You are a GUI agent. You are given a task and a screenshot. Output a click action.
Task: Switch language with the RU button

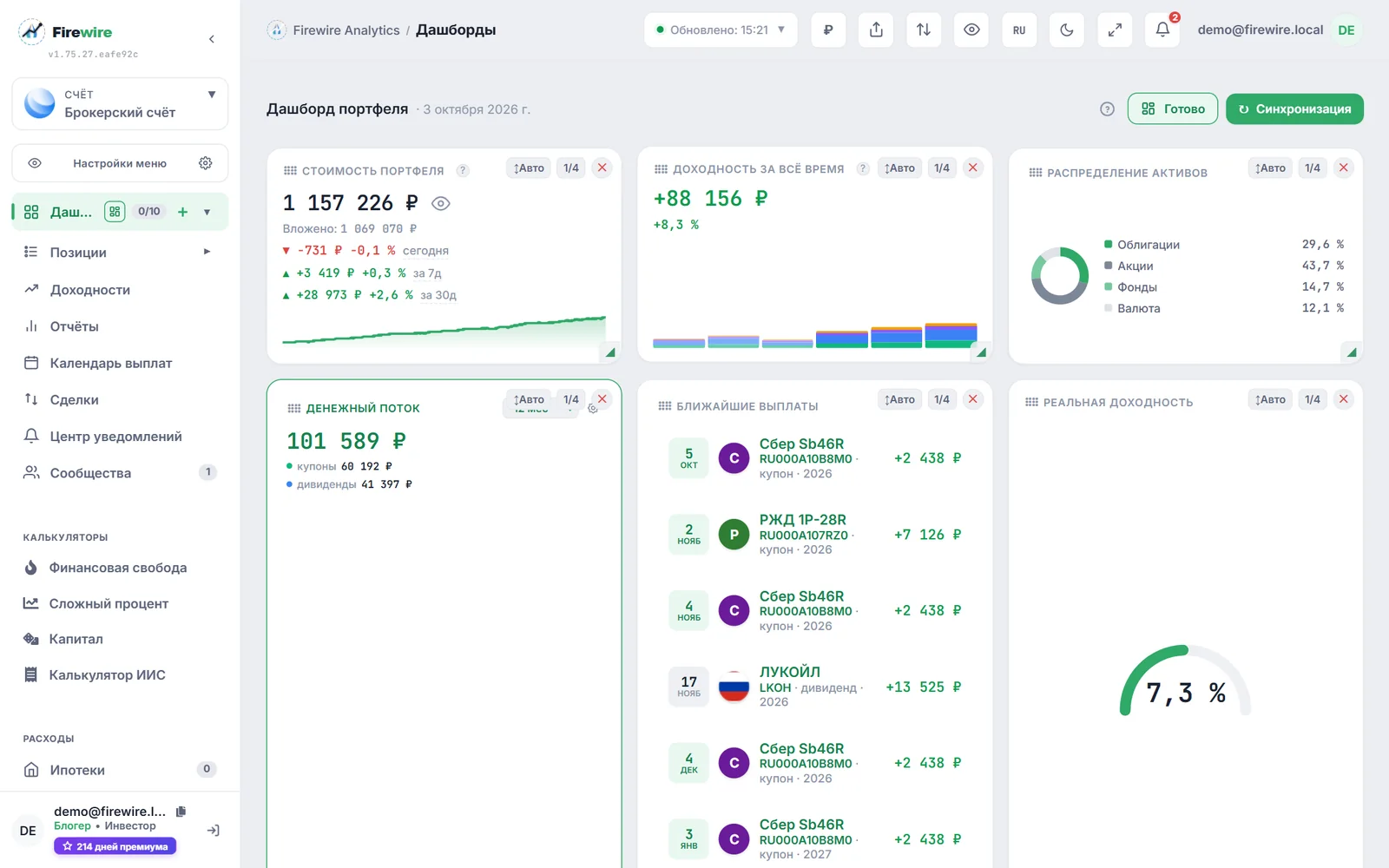1019,30
